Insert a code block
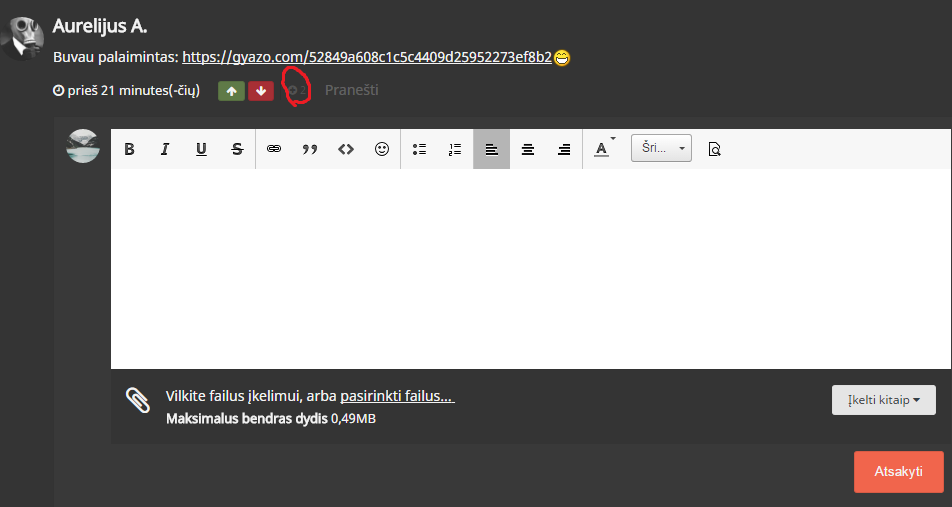 346,149
